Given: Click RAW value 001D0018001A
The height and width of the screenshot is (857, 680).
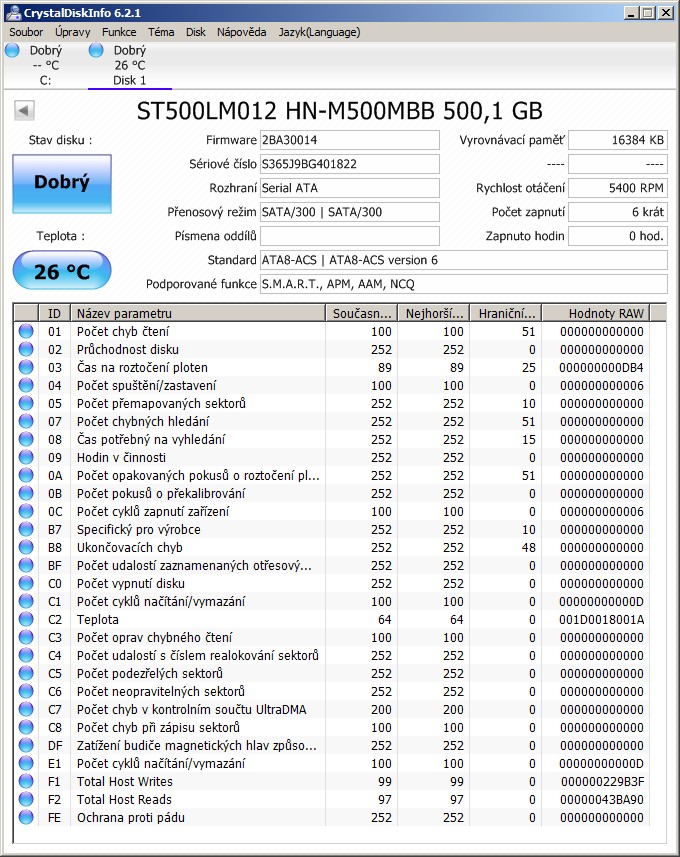Looking at the screenshot, I should point(601,619).
